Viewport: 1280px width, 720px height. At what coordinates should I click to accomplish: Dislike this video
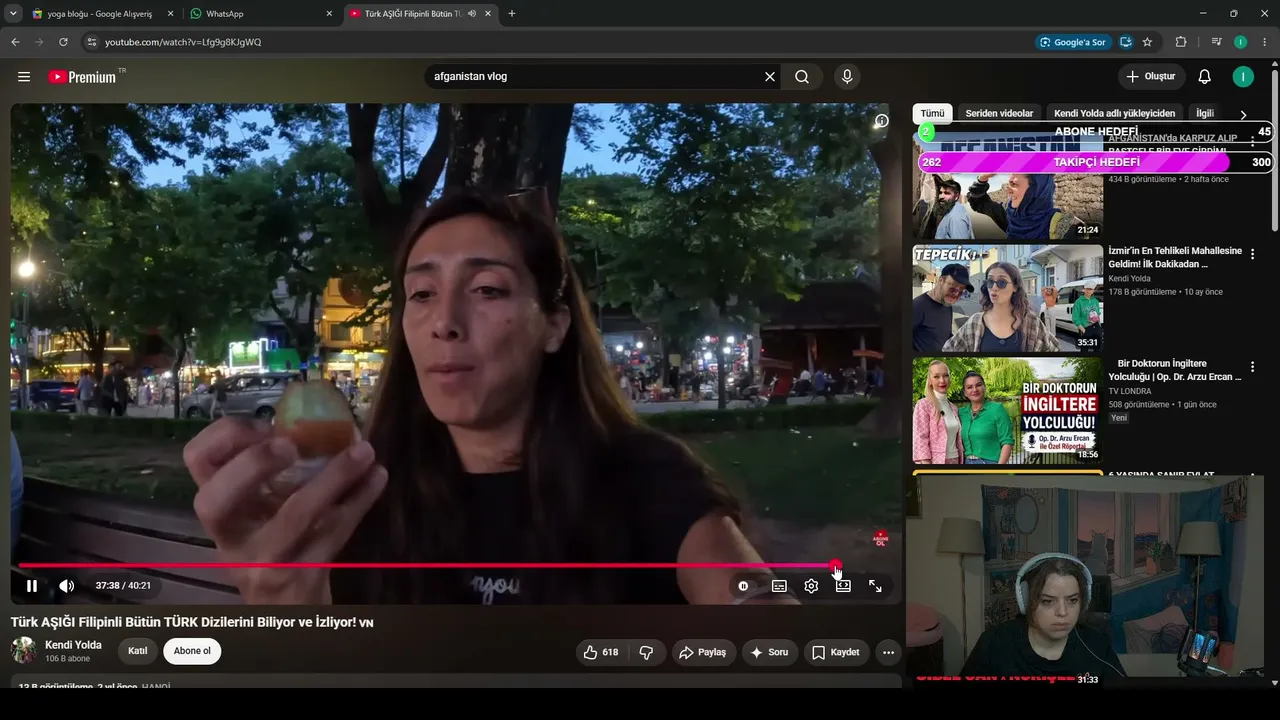[x=646, y=652]
